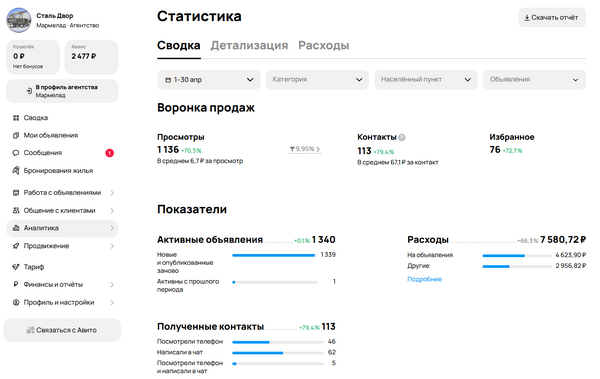Image resolution: width=600 pixels, height=379 pixels.
Task: Expand Работа с объявлениями menu chevron
Action: tap(112, 193)
